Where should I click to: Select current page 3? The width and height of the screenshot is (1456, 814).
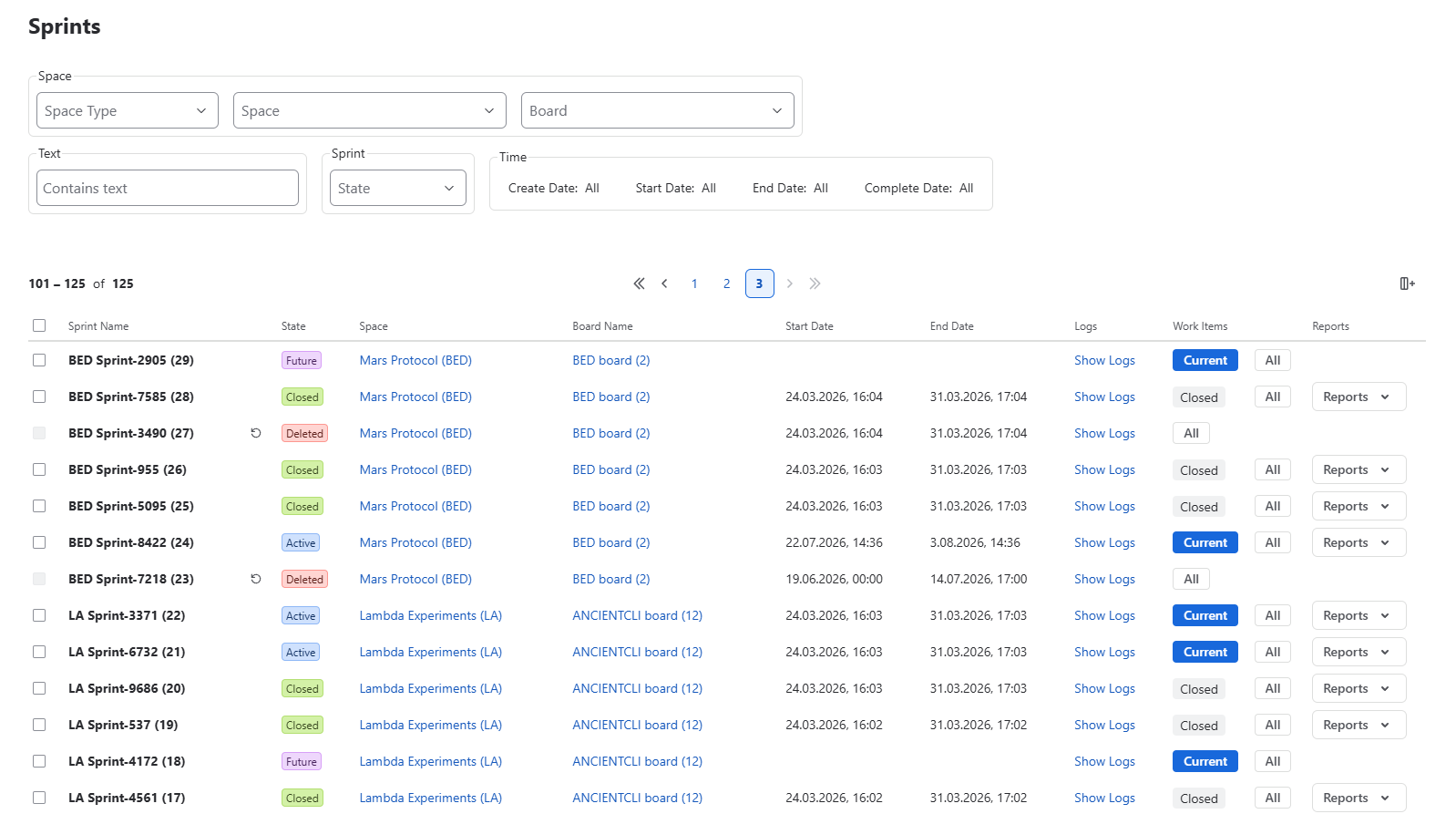click(760, 283)
